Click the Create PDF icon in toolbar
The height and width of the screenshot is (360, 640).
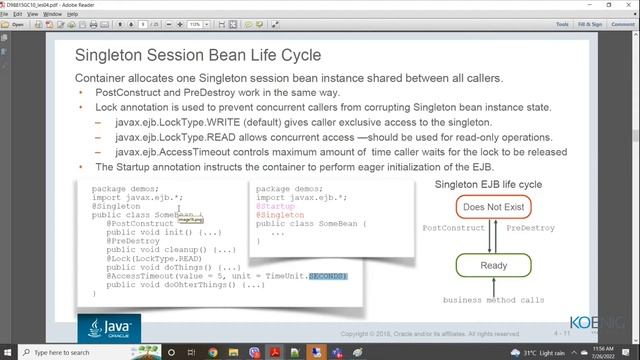tap(49, 25)
